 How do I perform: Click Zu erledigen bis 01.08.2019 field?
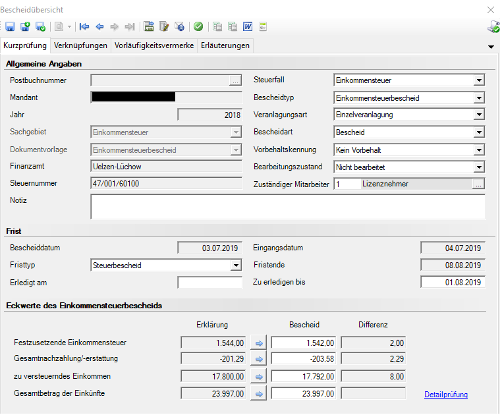pyautogui.click(x=453, y=282)
